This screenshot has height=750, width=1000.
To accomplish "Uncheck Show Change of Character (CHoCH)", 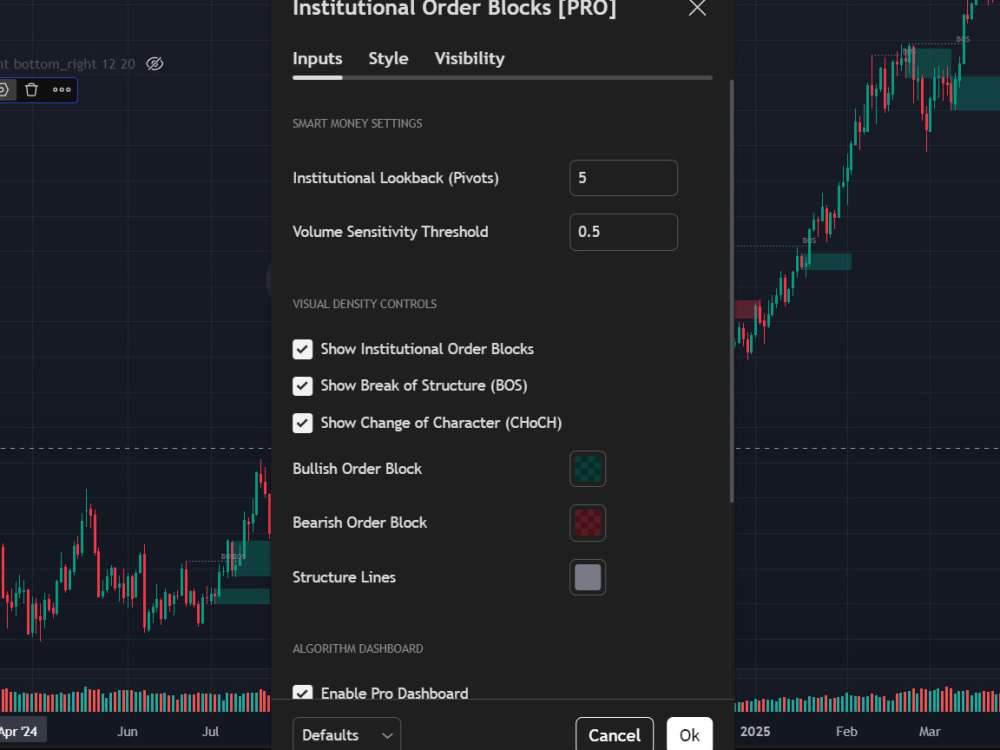I will (302, 423).
